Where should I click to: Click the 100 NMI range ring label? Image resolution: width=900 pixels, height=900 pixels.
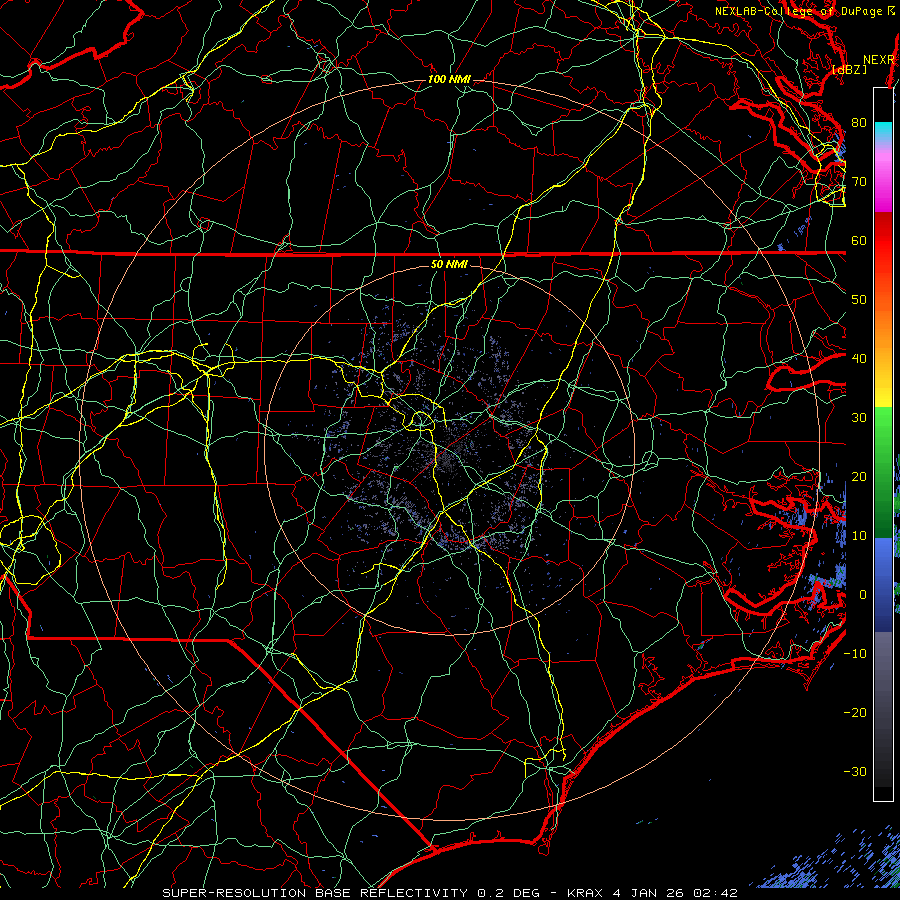click(x=449, y=79)
